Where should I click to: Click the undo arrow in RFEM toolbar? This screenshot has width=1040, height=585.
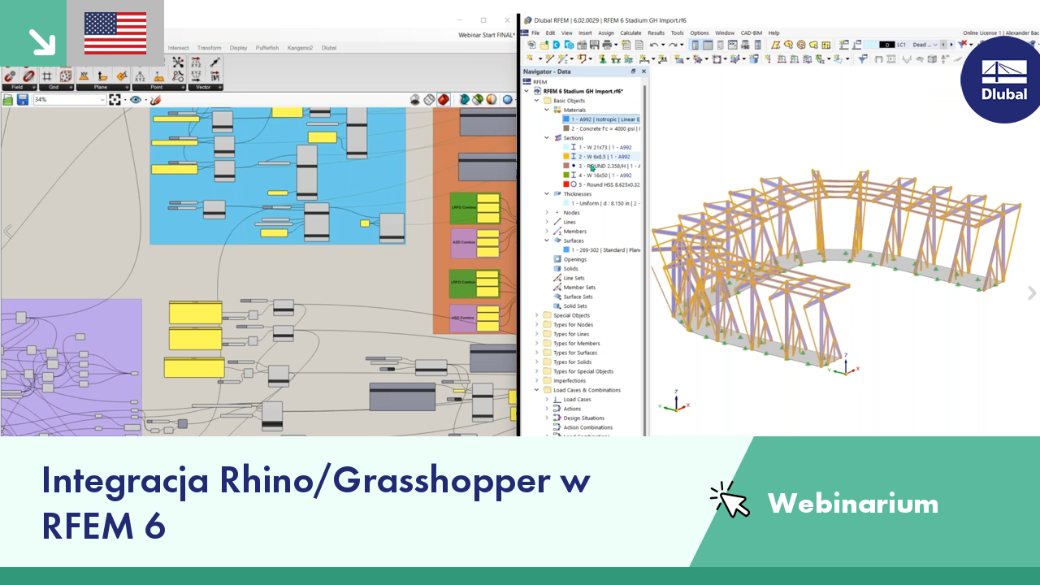(x=654, y=45)
